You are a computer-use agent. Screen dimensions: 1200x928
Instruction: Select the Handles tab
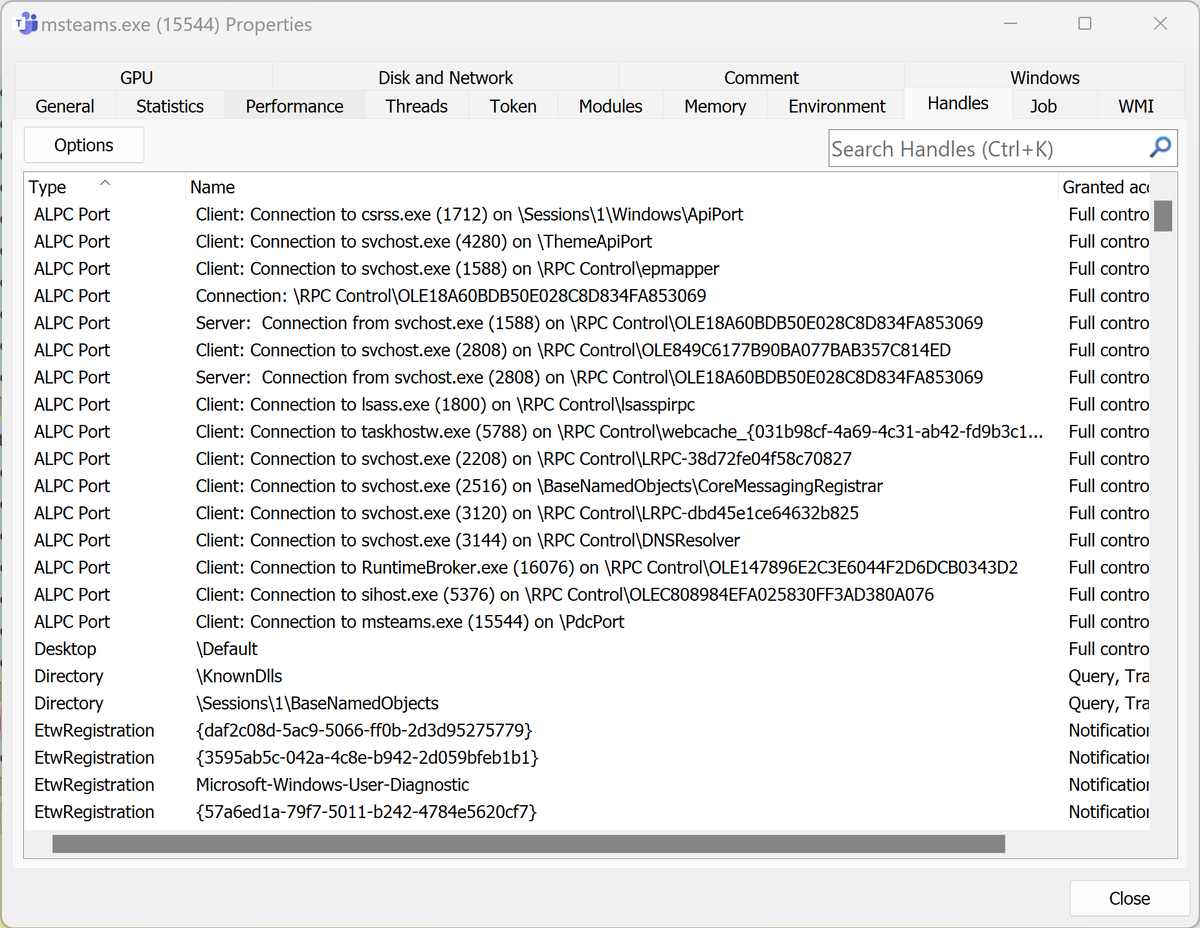click(x=958, y=103)
